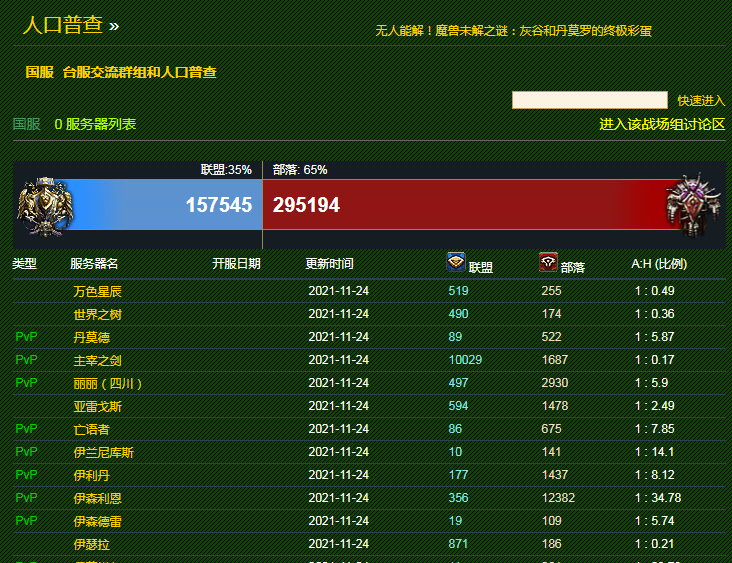Click the 联盟:35% percentage label

(x=226, y=169)
